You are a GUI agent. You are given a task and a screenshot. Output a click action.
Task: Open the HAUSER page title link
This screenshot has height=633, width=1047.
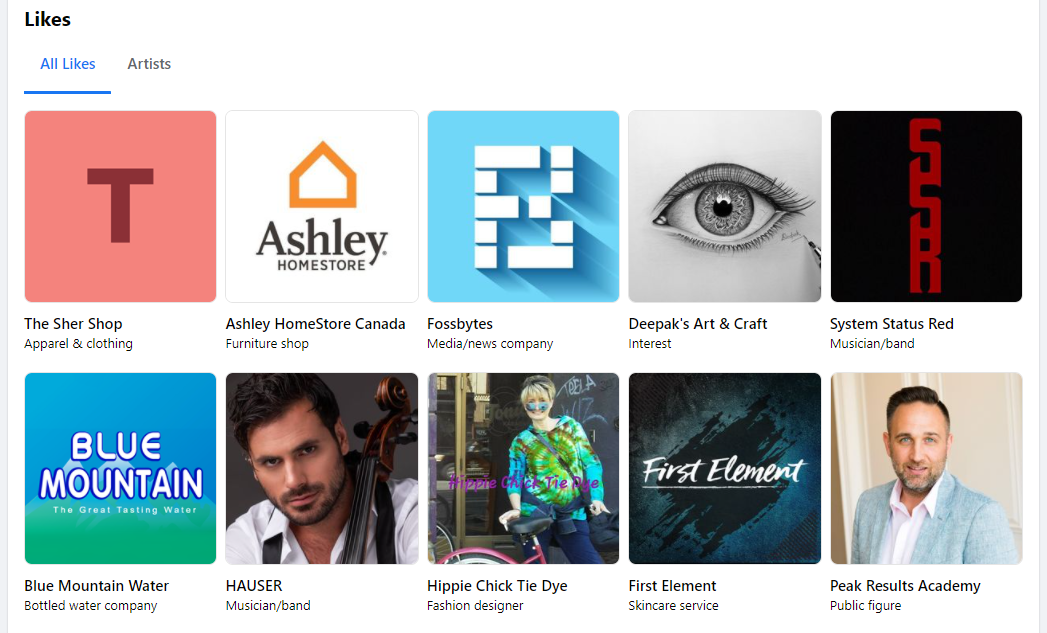coord(254,586)
